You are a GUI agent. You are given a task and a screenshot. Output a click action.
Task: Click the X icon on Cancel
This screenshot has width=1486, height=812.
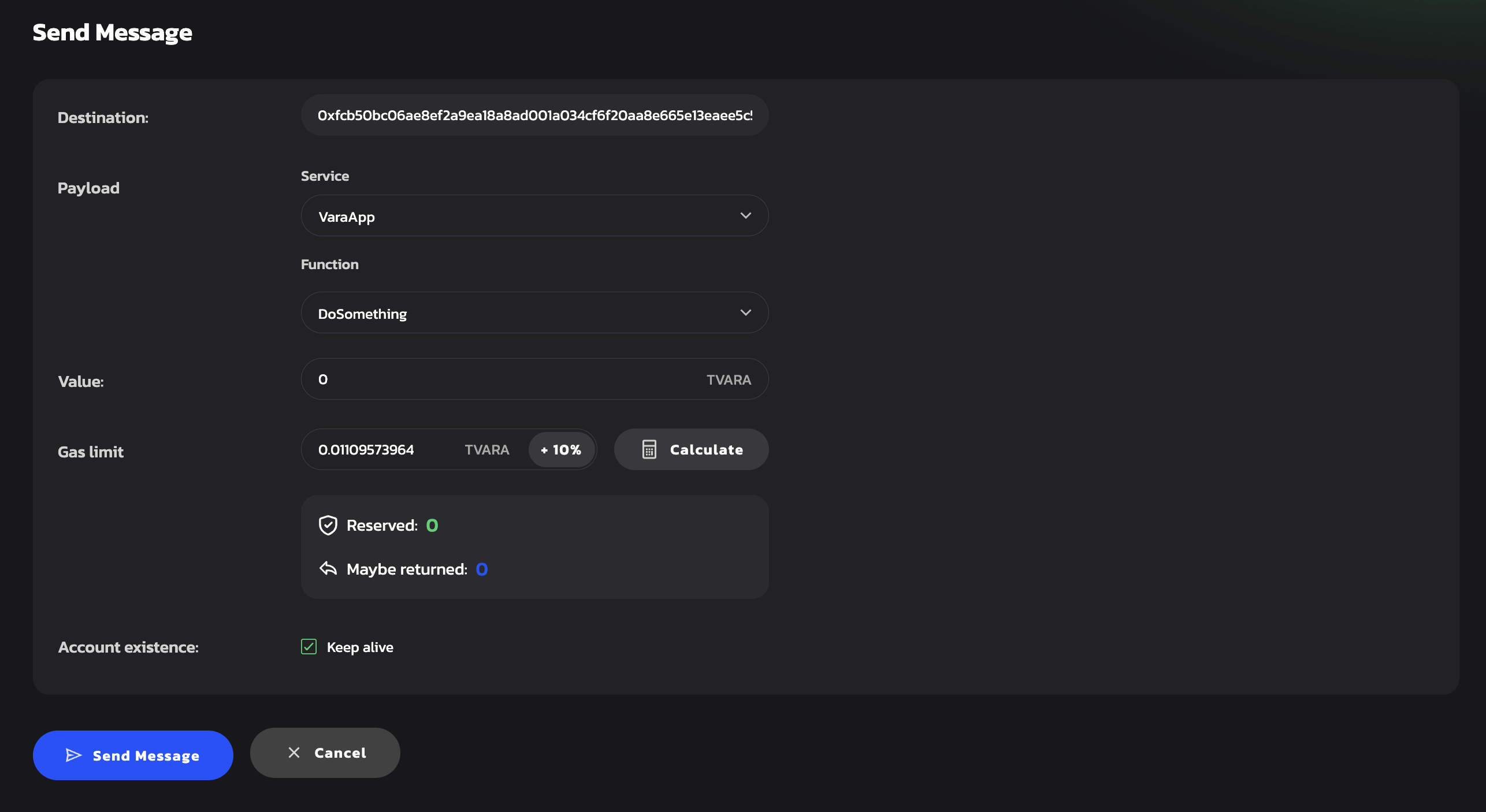click(x=294, y=753)
